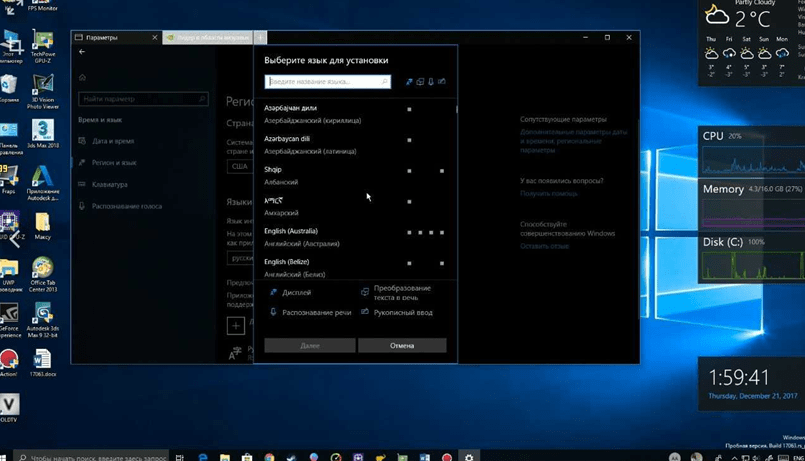Go to Дата и время settings
The width and height of the screenshot is (805, 461).
click(112, 141)
